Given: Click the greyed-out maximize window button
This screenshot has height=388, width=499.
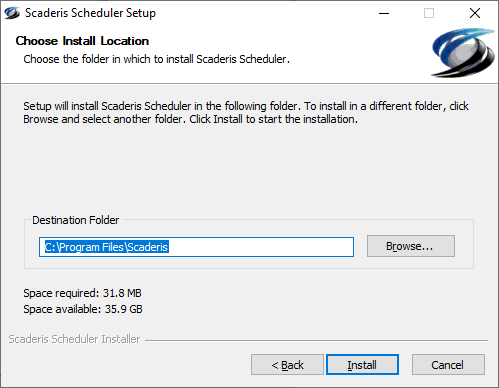Looking at the screenshot, I should point(429,13).
